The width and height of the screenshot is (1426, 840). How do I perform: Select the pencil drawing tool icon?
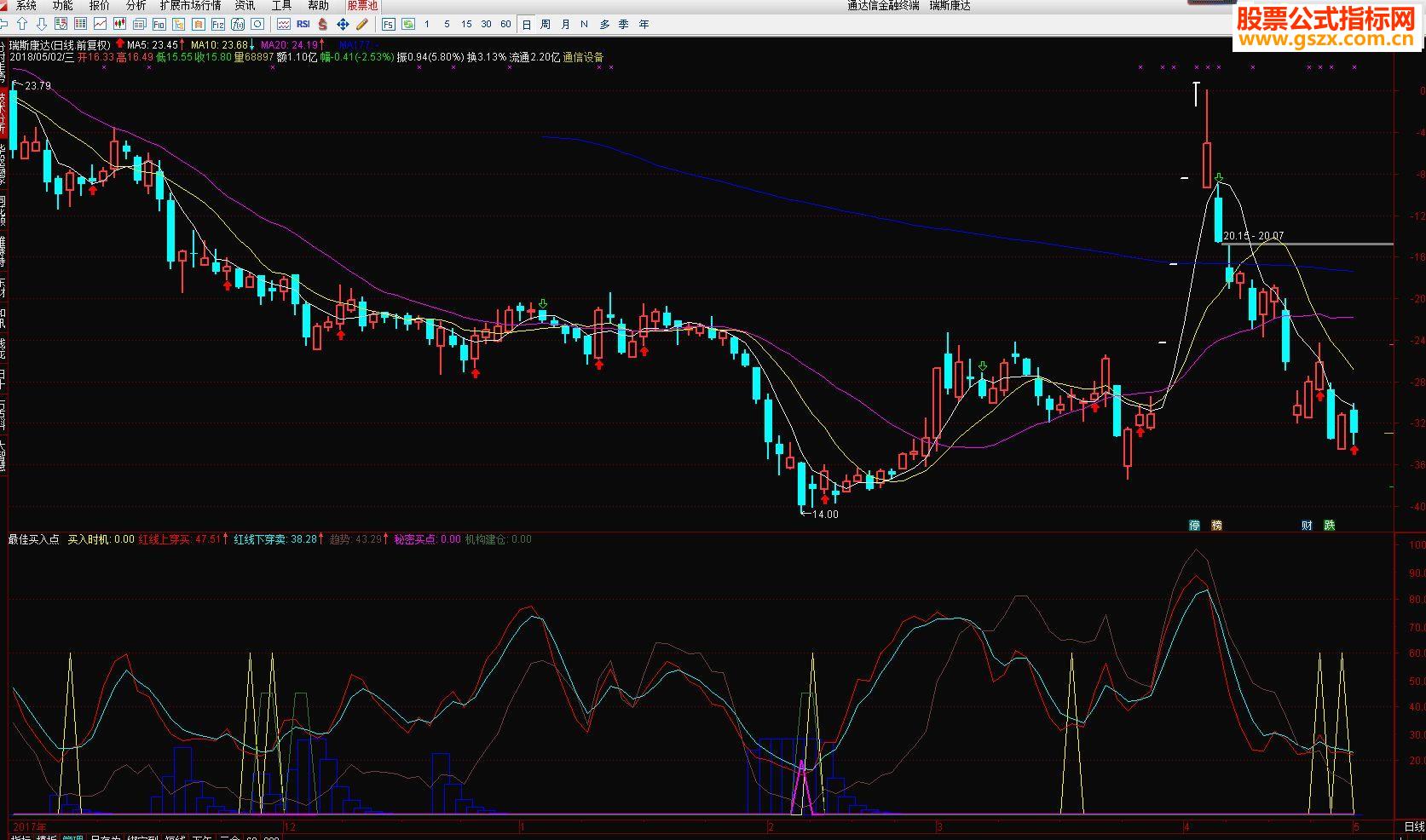tap(362, 24)
